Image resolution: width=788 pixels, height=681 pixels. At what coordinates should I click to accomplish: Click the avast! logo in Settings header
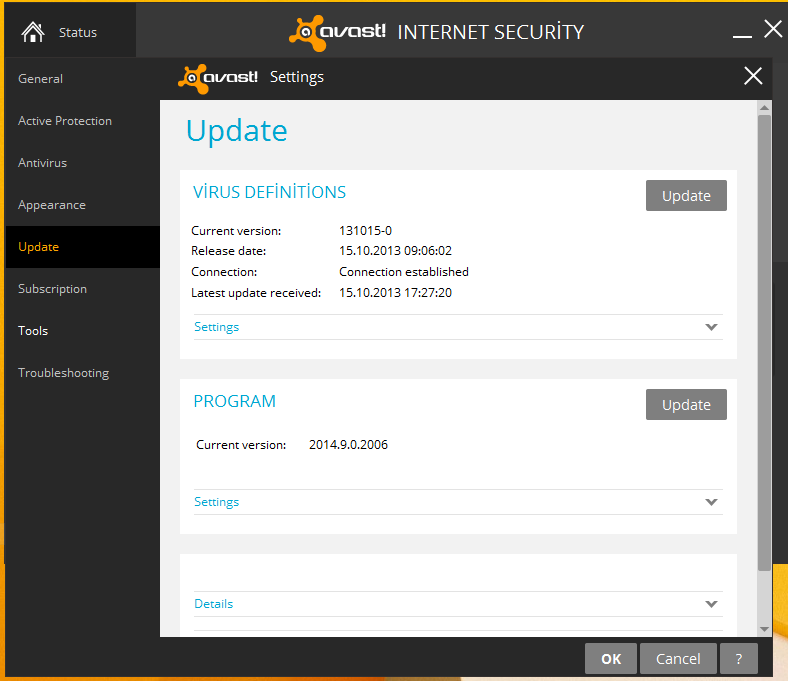[218, 77]
